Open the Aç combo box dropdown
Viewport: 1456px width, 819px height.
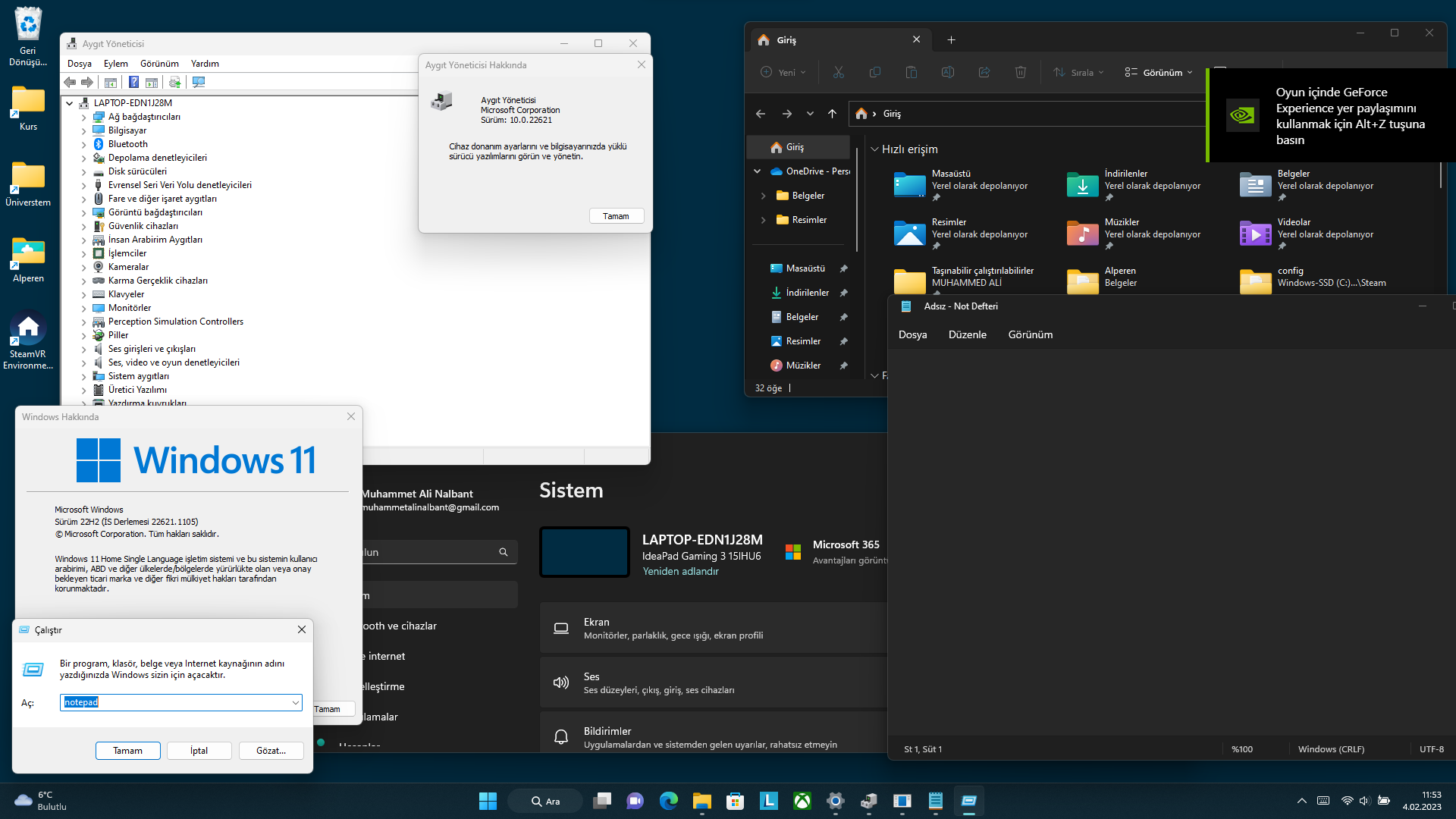(295, 703)
